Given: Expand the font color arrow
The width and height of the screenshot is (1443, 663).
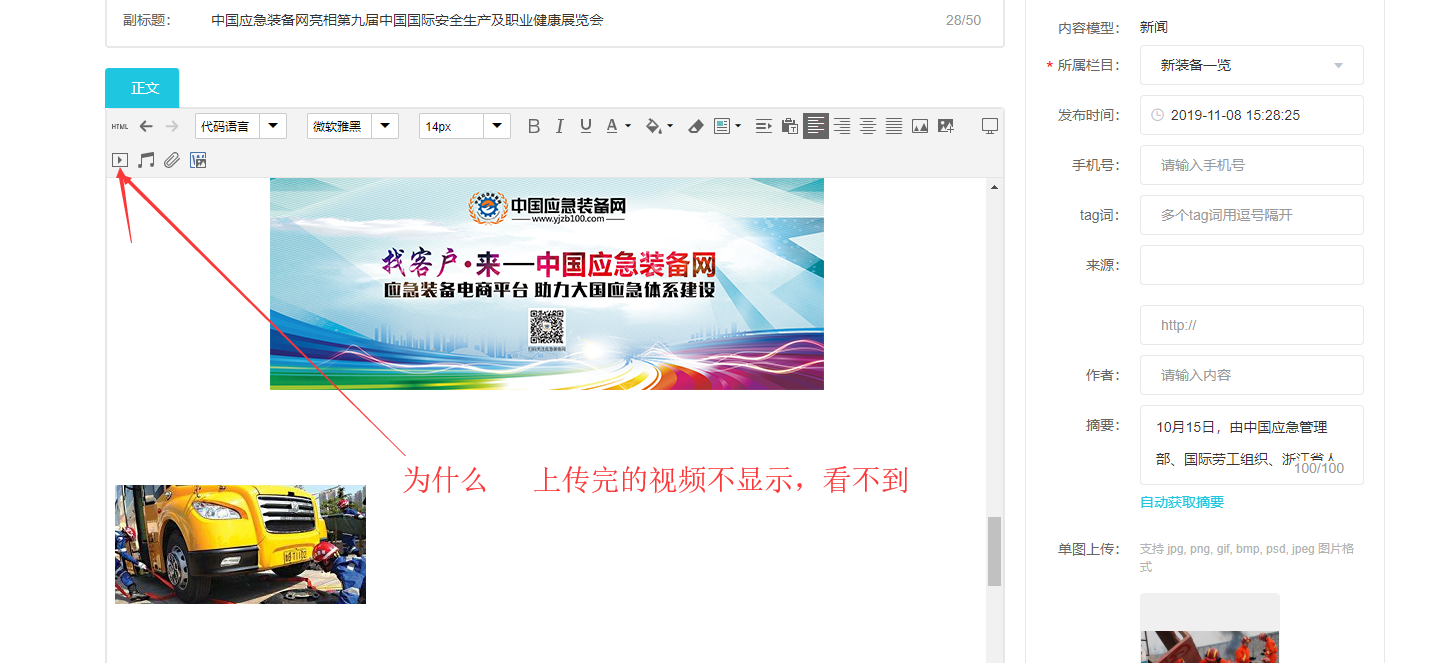Looking at the screenshot, I should [x=628, y=126].
